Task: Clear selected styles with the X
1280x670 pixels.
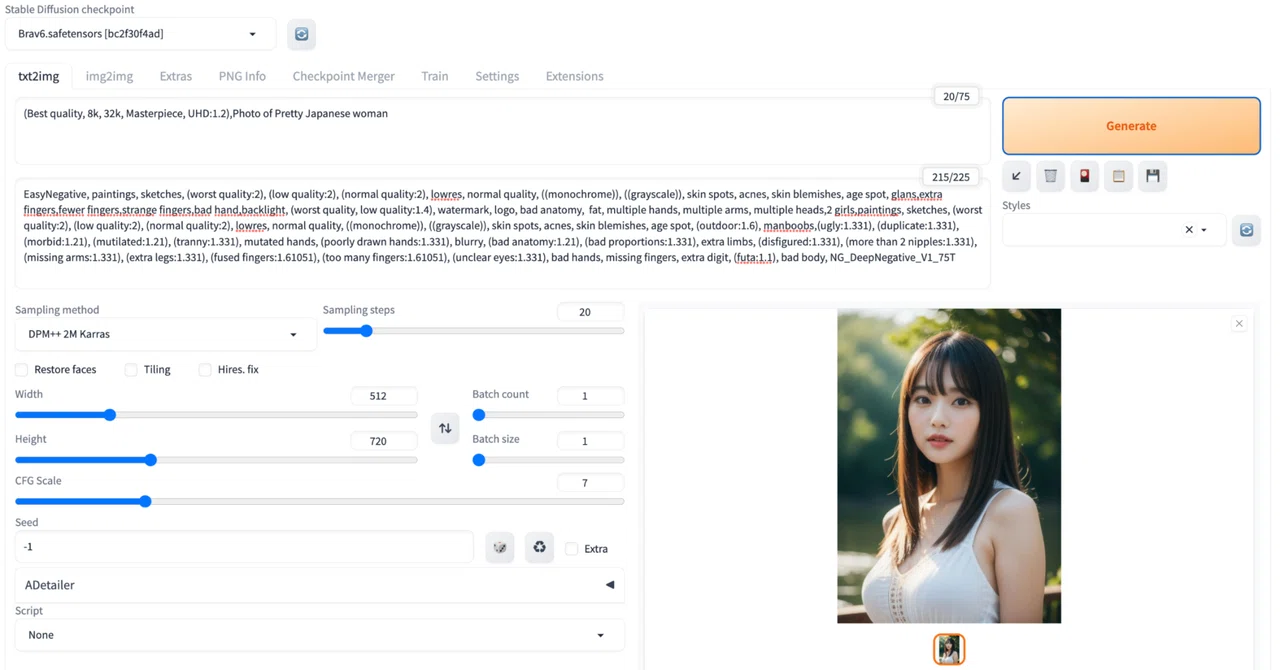Action: click(x=1189, y=230)
